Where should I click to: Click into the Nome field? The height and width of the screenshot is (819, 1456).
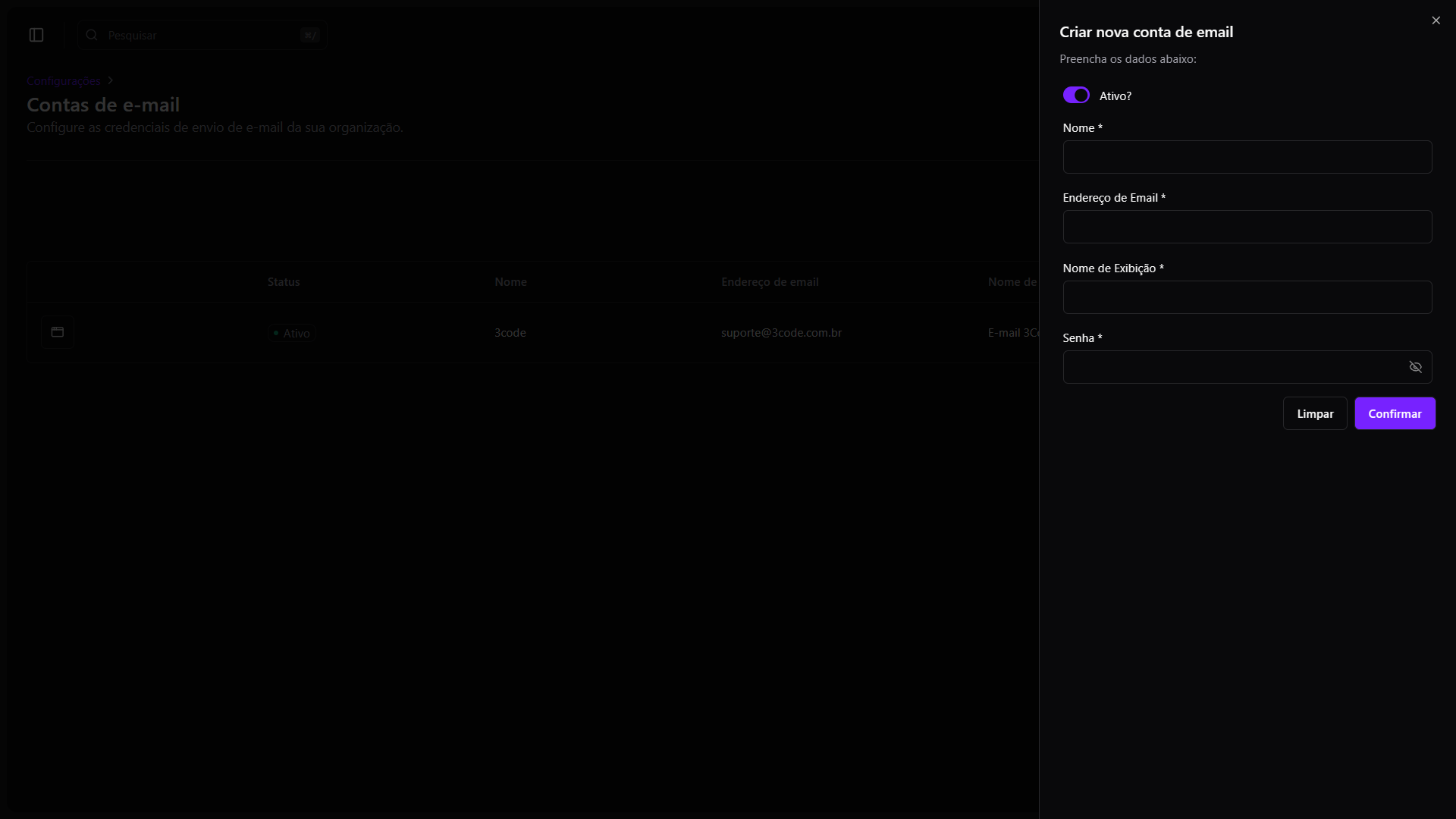tap(1247, 157)
